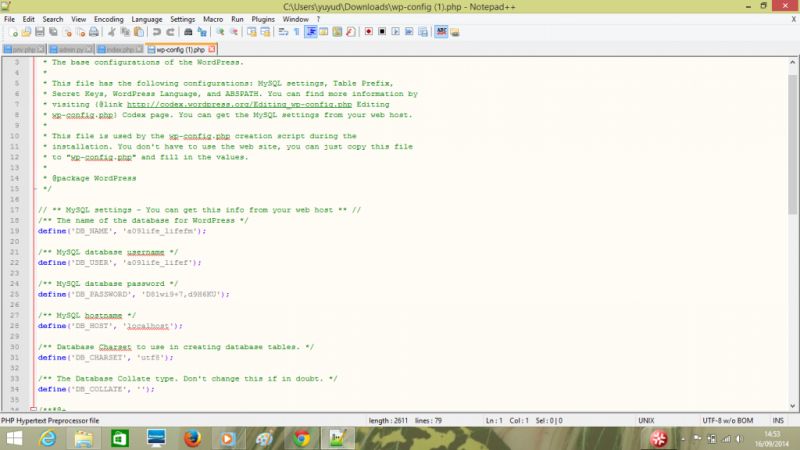Zoom out with the magnifier minus icon
This screenshot has height=450, width=800.
point(234,32)
